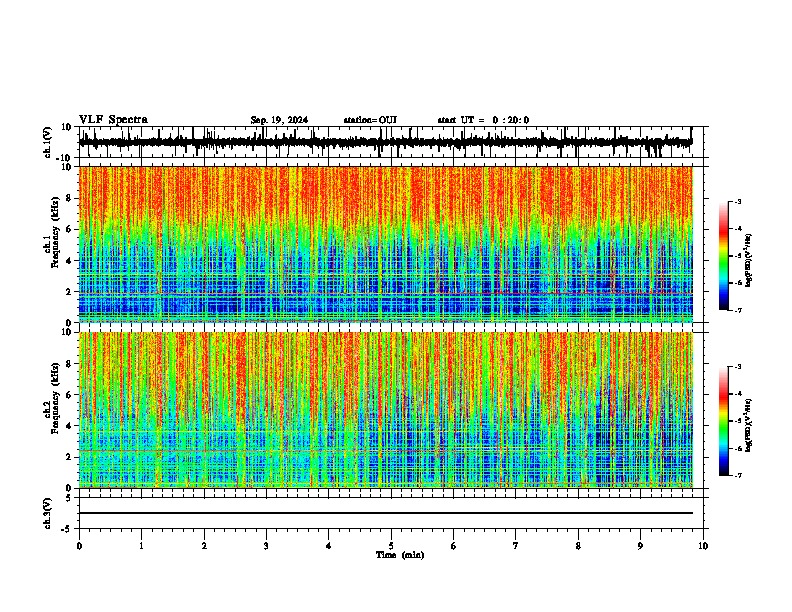Click the "2" kHz tick of ch.1 spectrogram

point(69,292)
